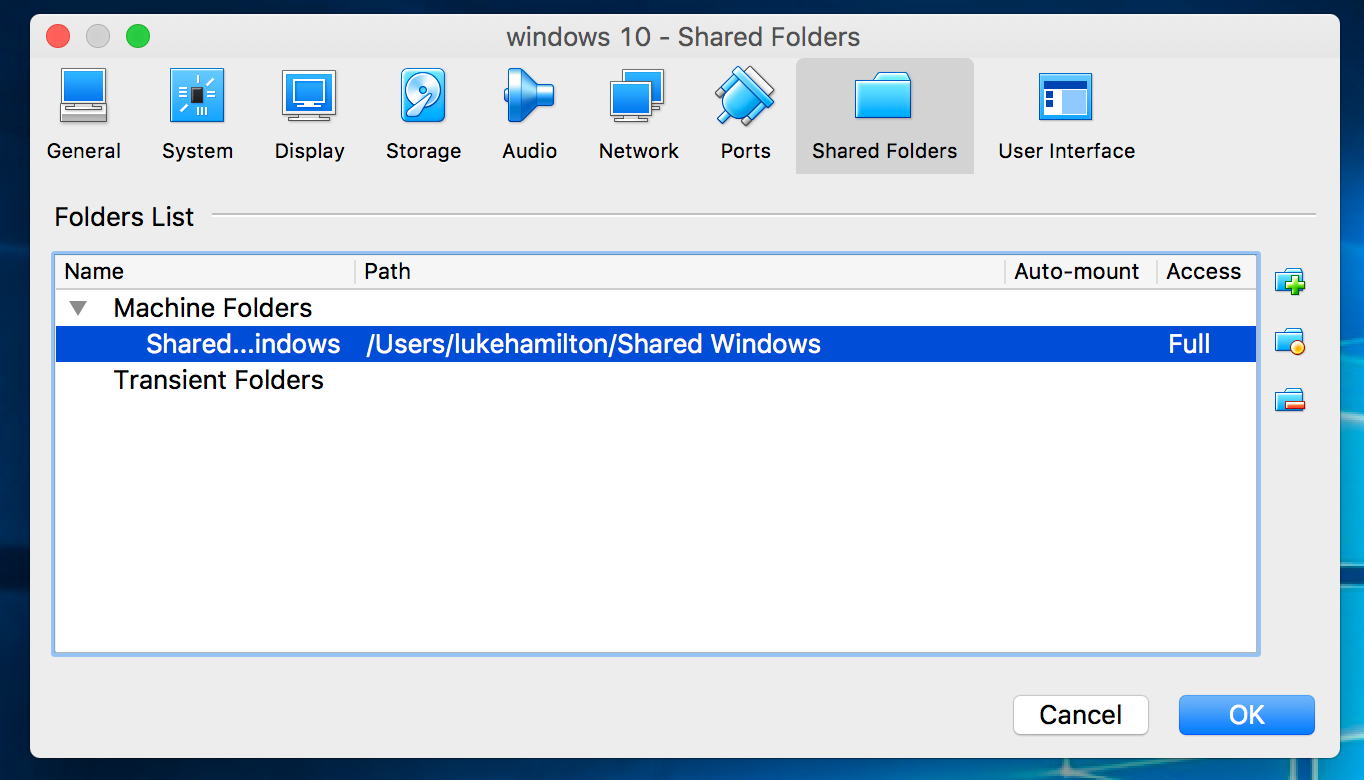
Task: Collapse the Machine Folders disclosure triangle
Action: coord(78,308)
